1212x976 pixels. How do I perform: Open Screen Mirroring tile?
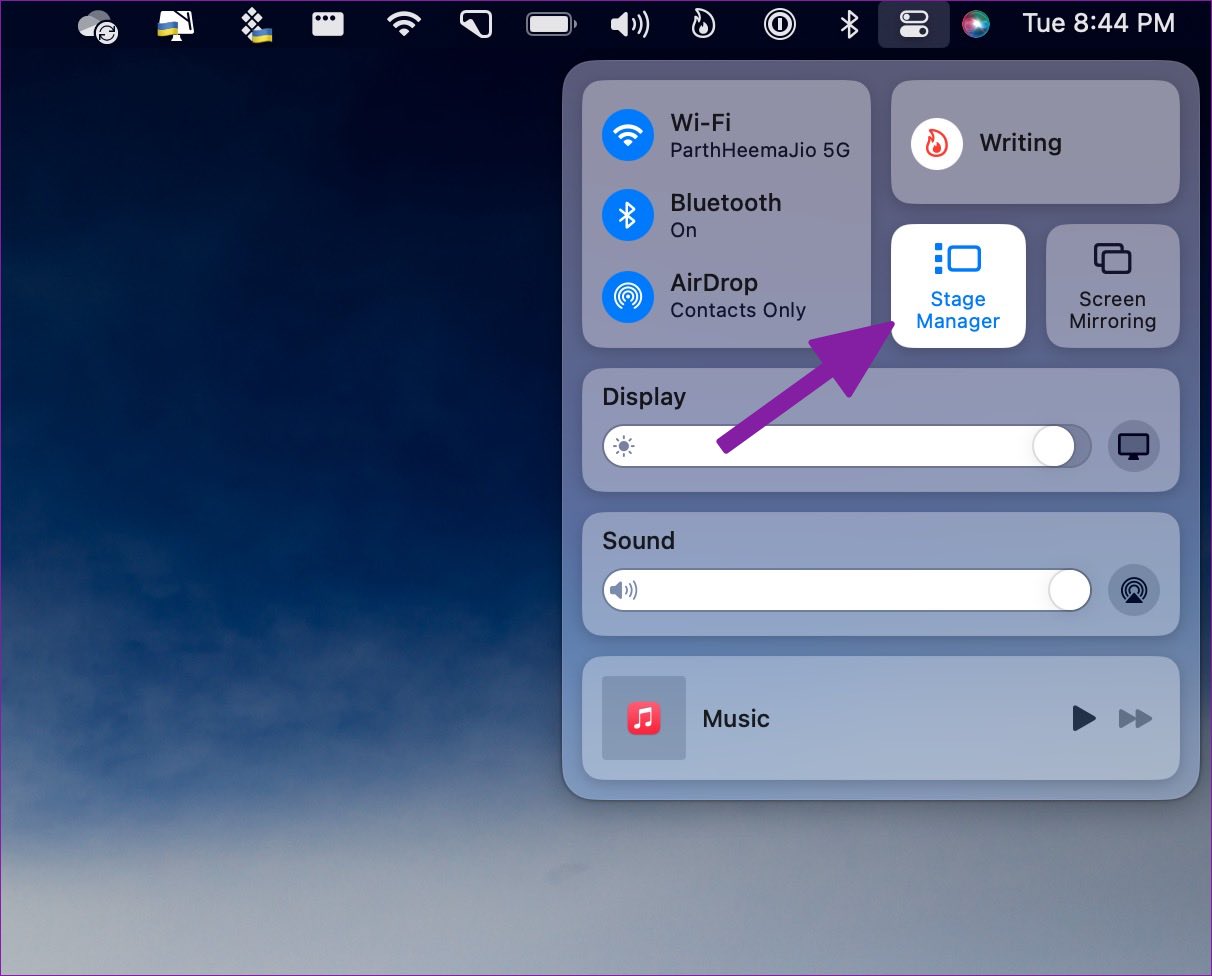[1112, 286]
